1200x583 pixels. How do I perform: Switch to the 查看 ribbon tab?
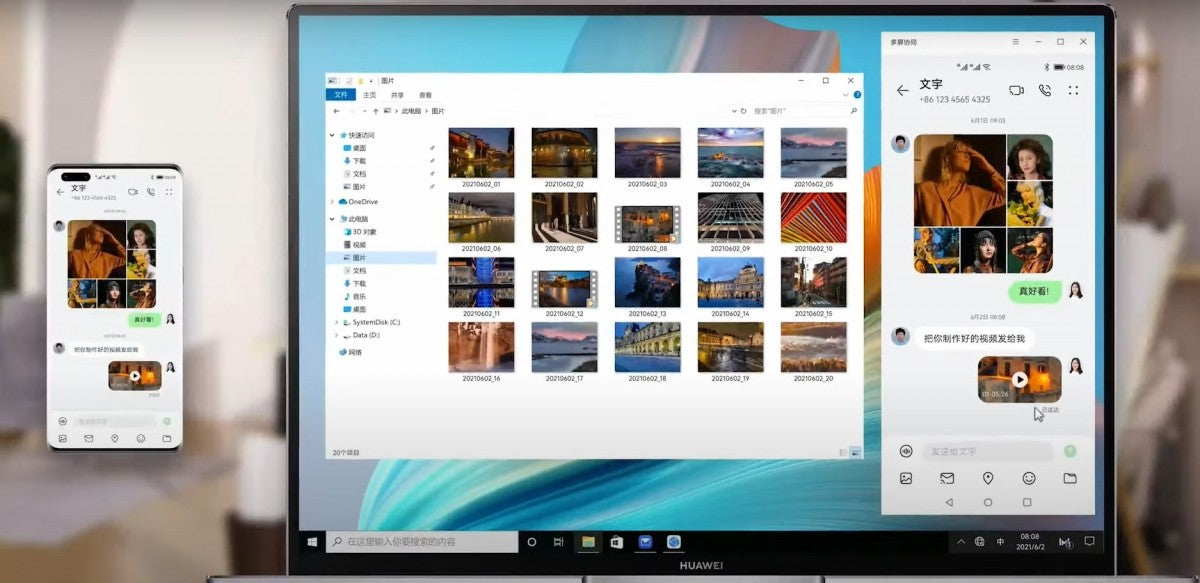[x=427, y=94]
